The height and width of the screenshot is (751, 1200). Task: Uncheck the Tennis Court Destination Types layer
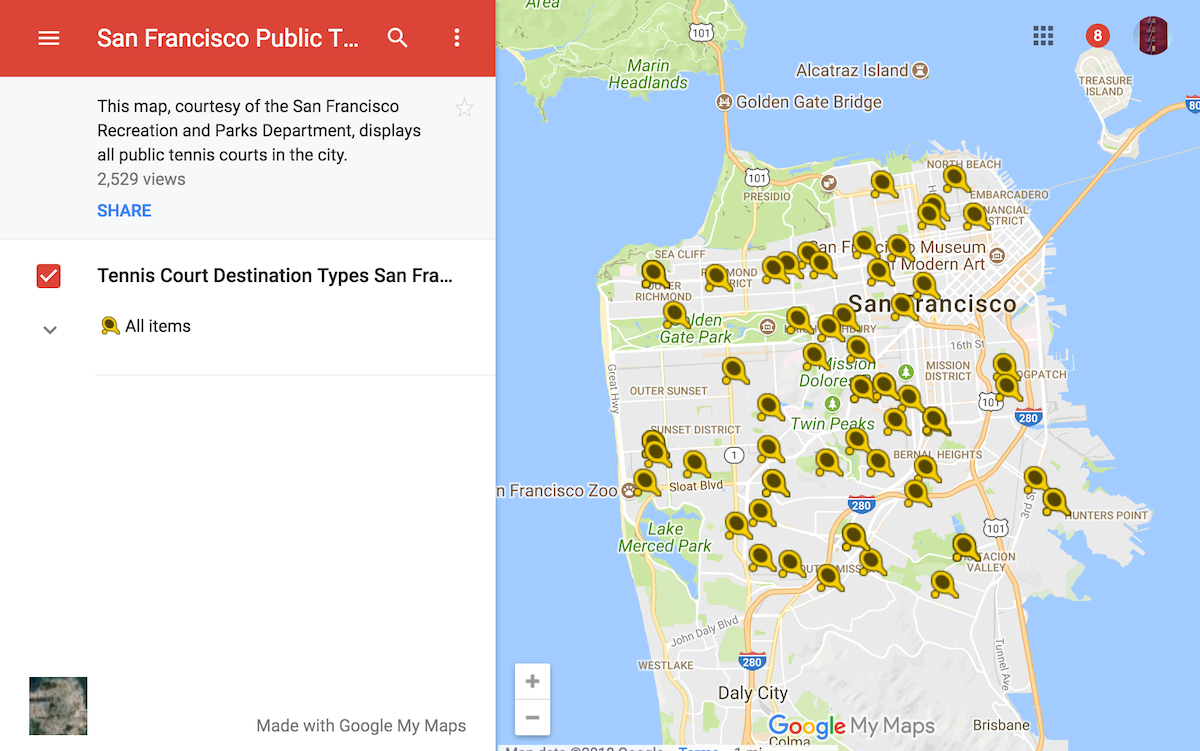click(x=49, y=276)
